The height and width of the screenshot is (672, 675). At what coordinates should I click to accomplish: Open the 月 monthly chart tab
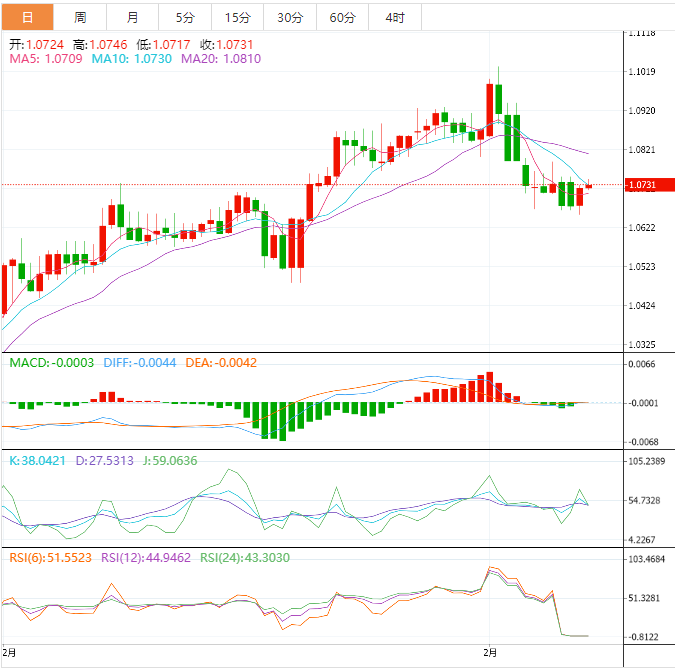(x=133, y=17)
